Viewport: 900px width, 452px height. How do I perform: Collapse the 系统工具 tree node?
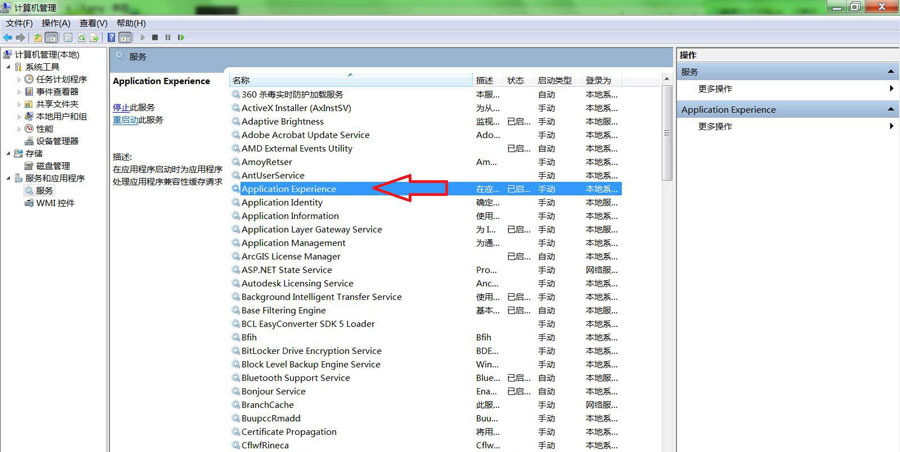tap(9, 67)
